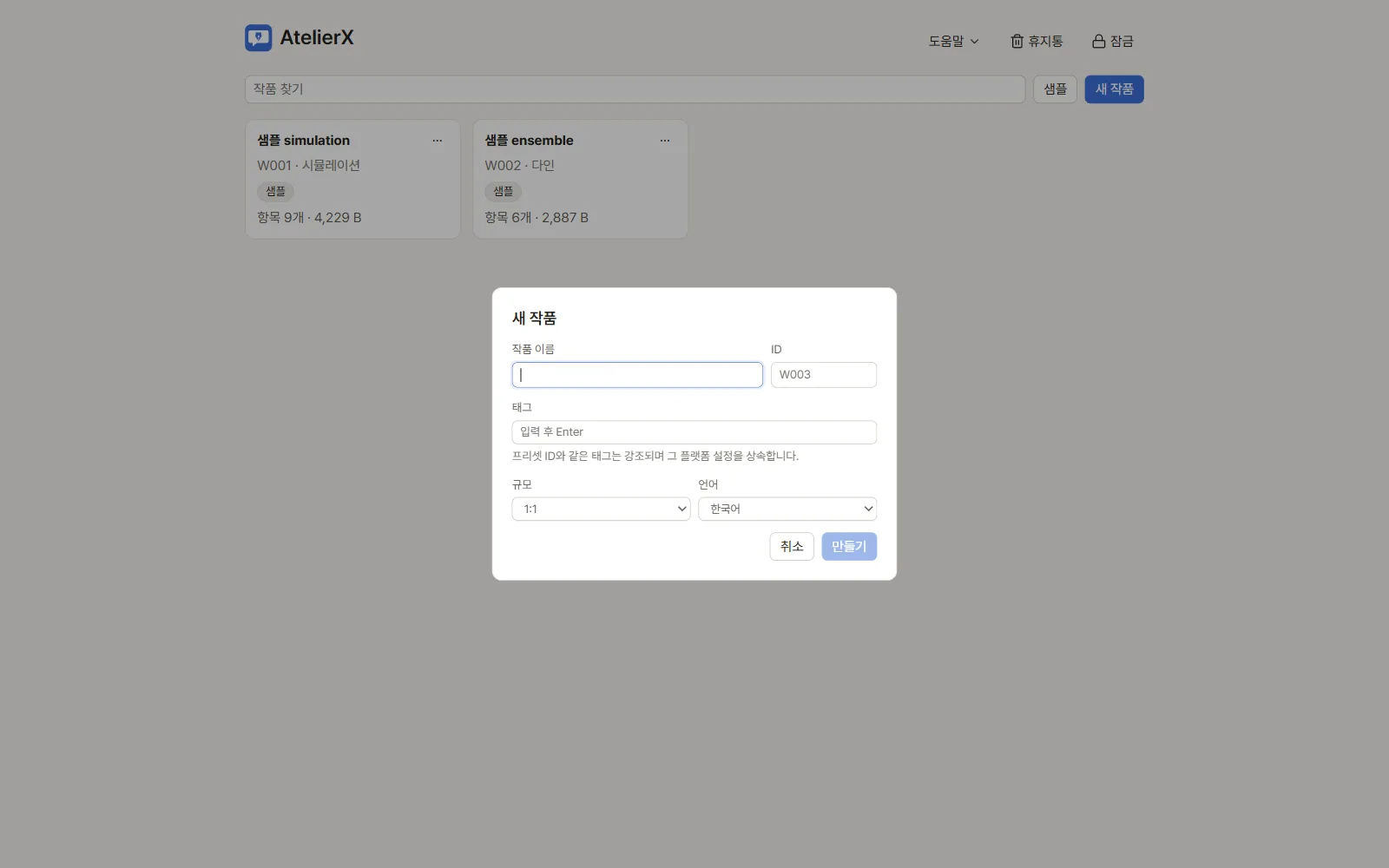Viewport: 1389px width, 868px height.
Task: Expand the 도움말 menu
Action: (x=953, y=41)
